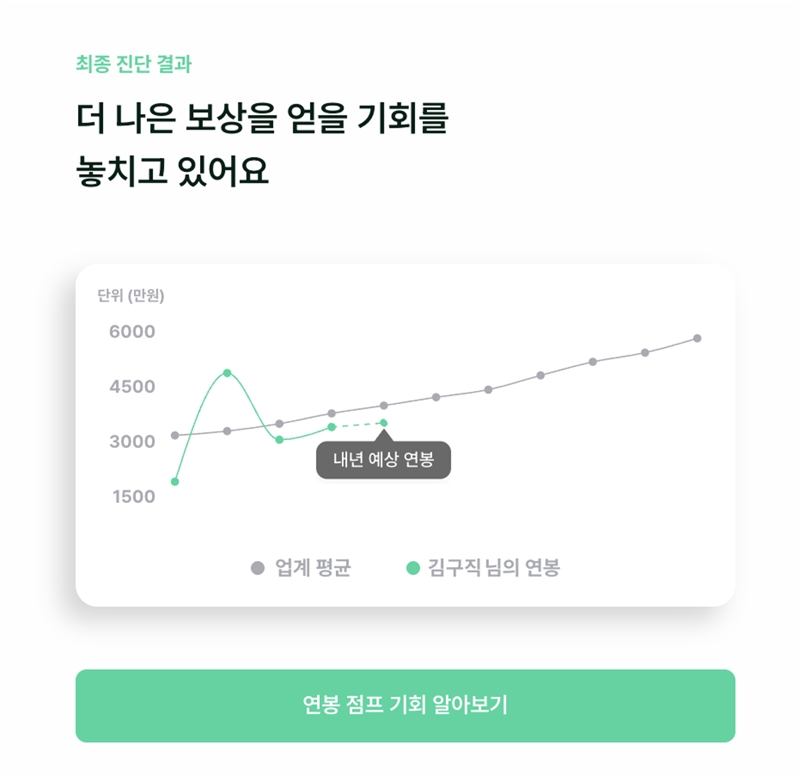Viewport: 799px width, 776px height.
Task: Click the green legend dot for 김구직 님의 연봉
Action: click(x=413, y=568)
